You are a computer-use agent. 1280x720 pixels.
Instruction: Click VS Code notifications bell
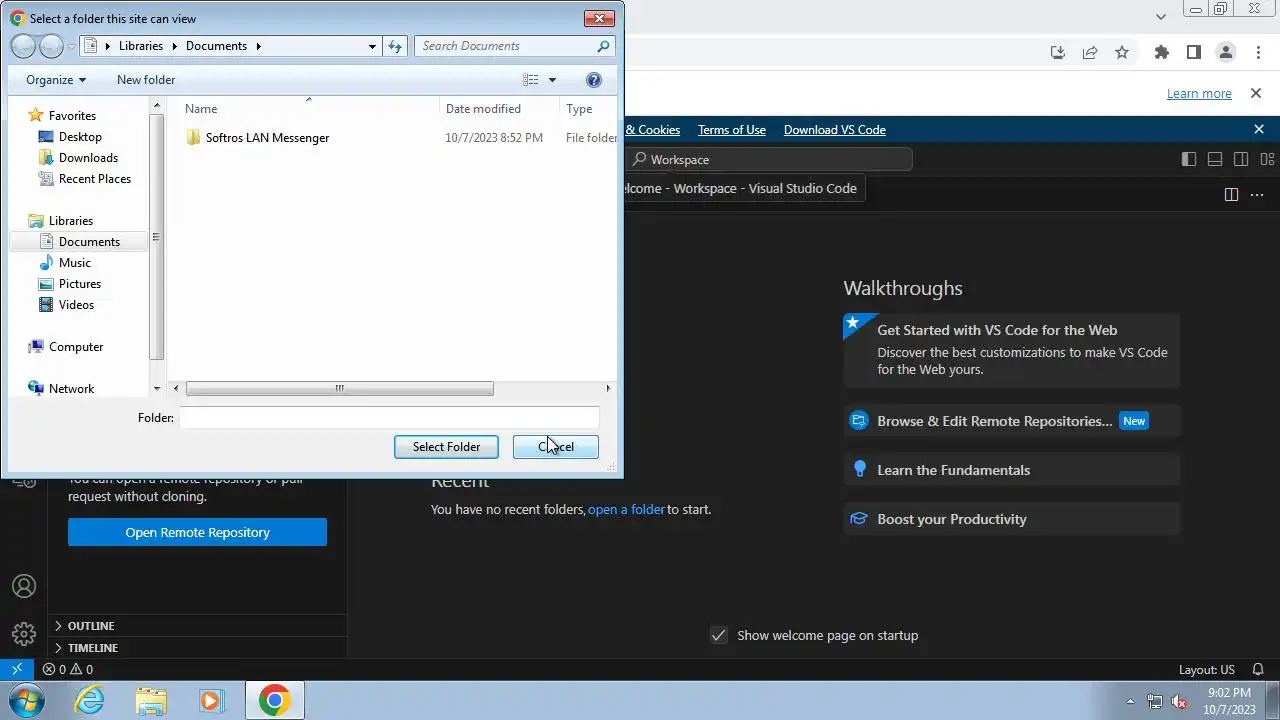(1259, 669)
